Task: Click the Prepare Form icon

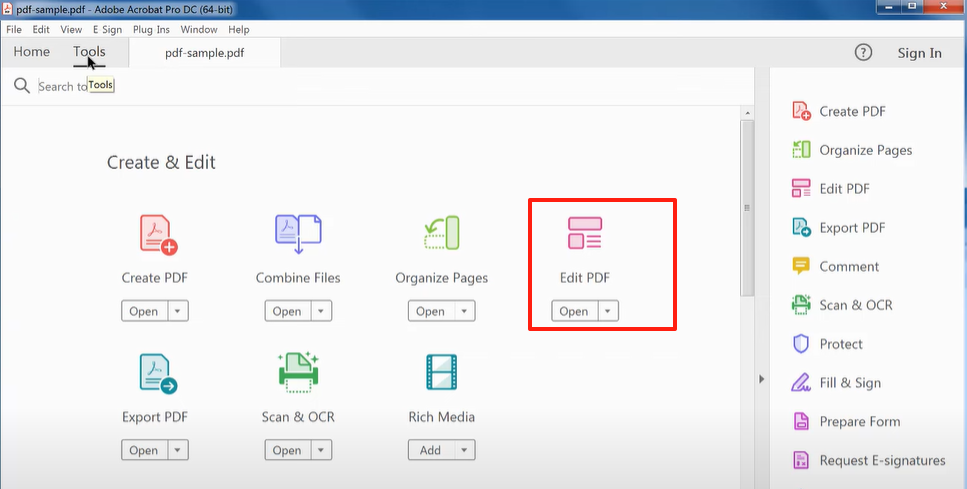Action: point(801,421)
